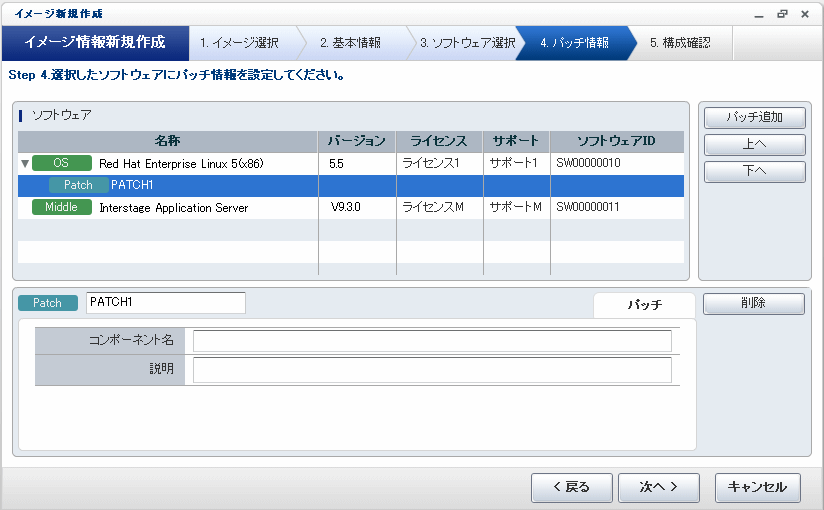Go to step 5. 構成確認

pos(680,43)
